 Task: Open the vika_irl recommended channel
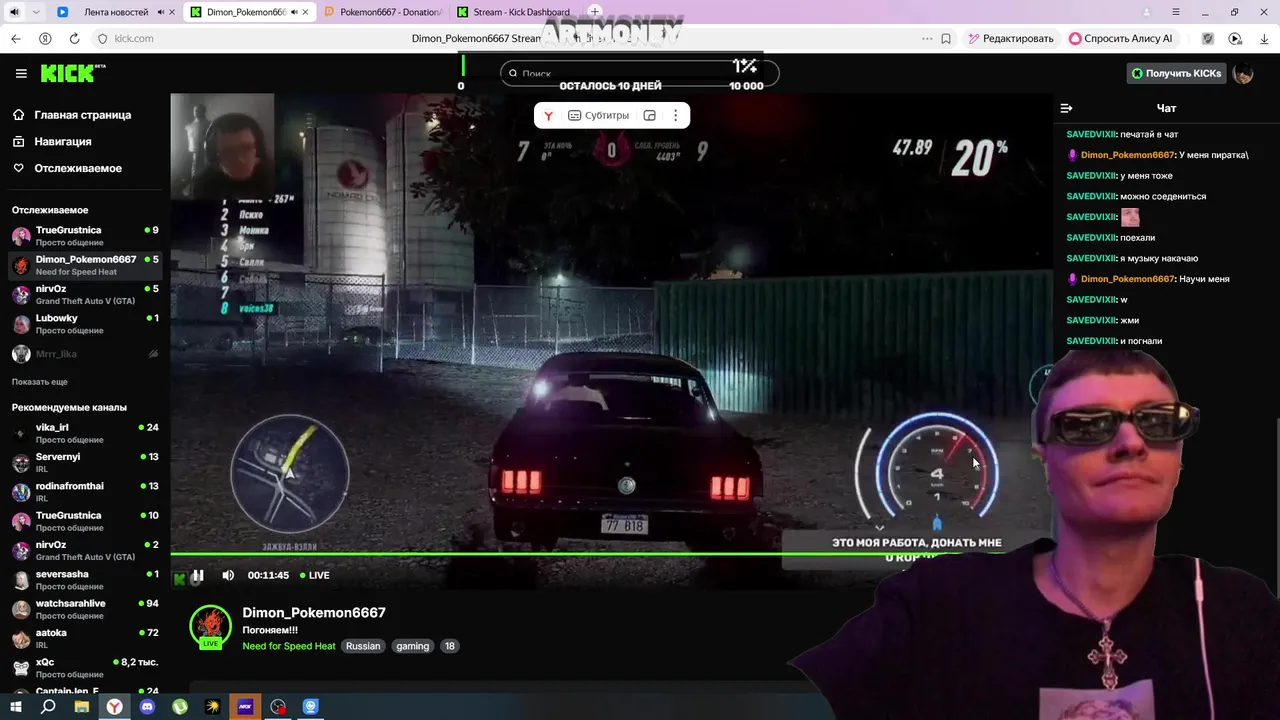click(85, 433)
